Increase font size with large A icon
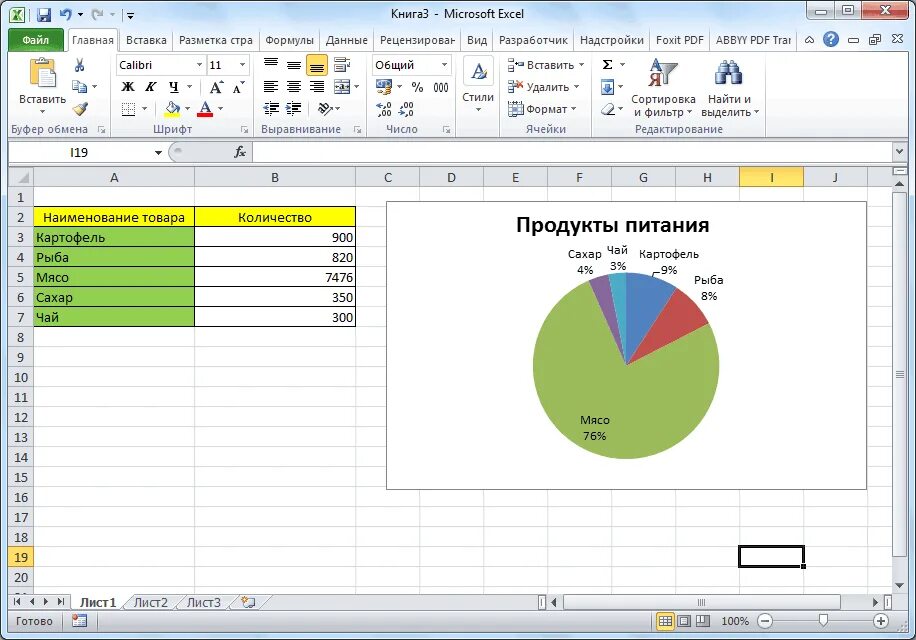Viewport: 916px width, 640px height. click(x=216, y=88)
